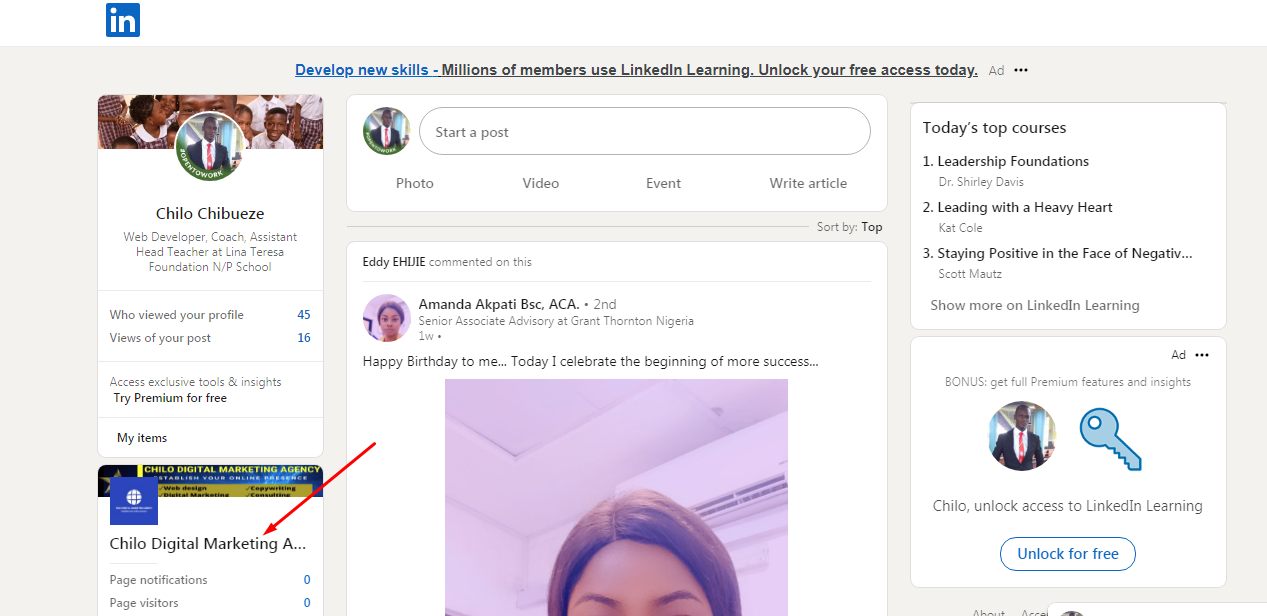This screenshot has width=1267, height=616.
Task: Click the Start a post field
Action: coord(644,131)
